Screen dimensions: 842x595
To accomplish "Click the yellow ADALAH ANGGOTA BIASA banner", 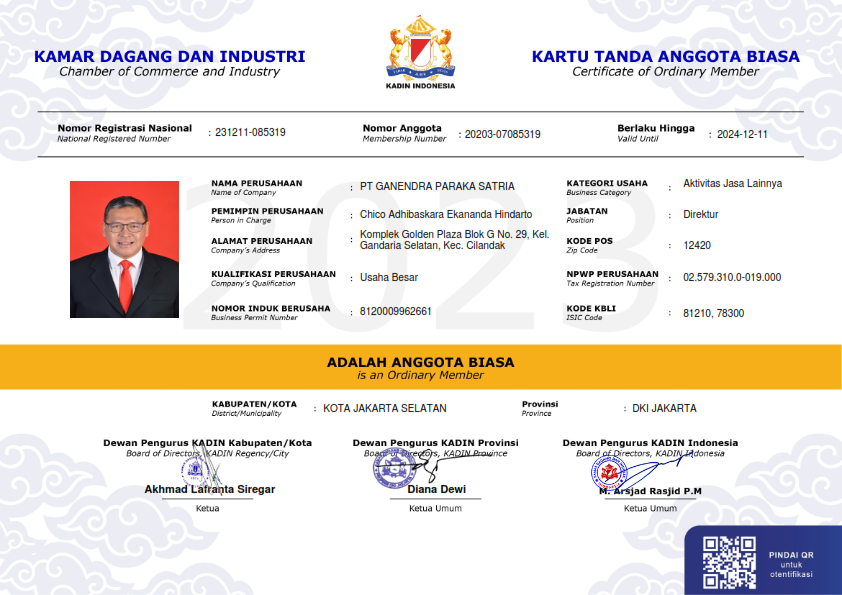I will coord(420,367).
